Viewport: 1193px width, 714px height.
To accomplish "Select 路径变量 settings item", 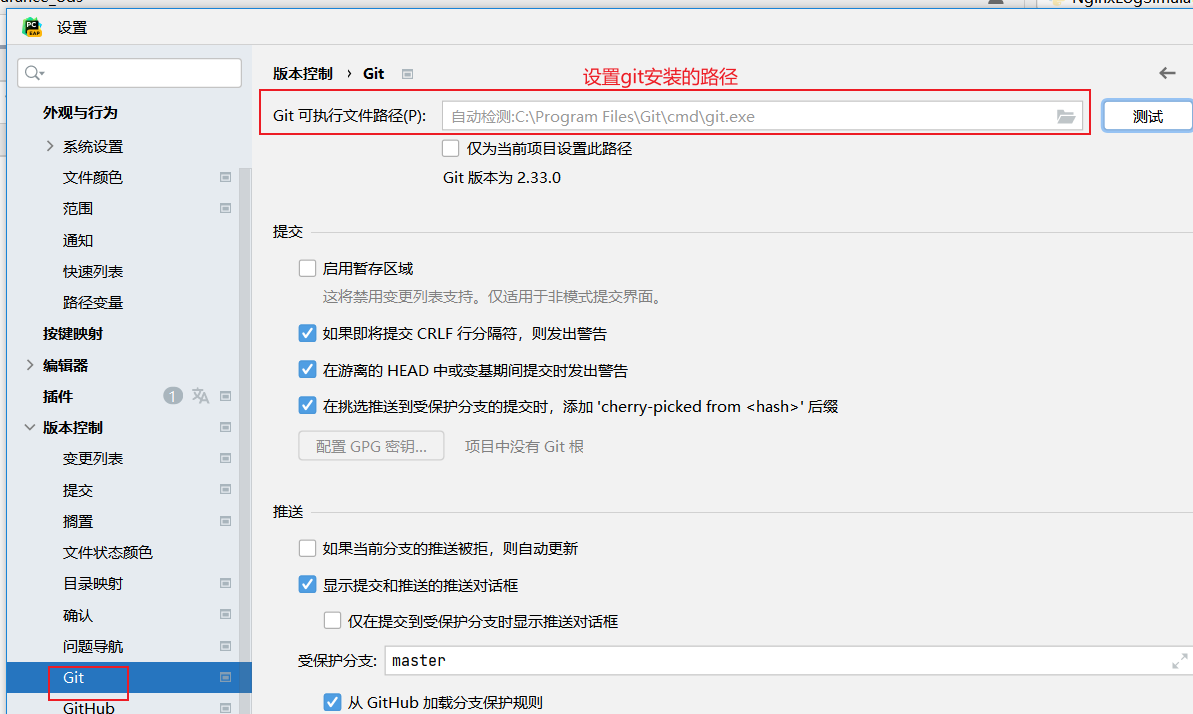I will tap(92, 302).
